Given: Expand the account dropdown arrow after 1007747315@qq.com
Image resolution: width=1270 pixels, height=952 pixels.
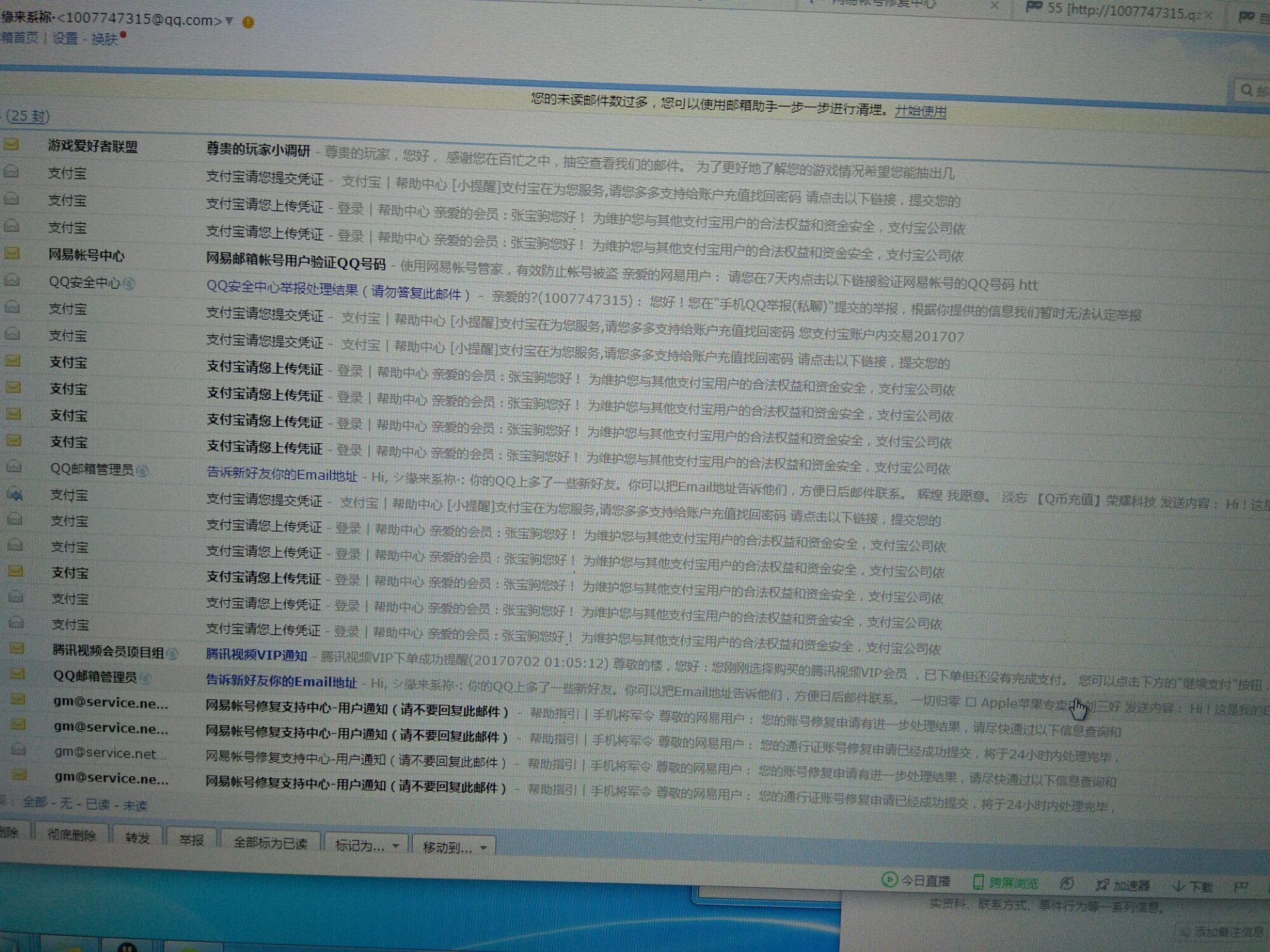Looking at the screenshot, I should click(x=229, y=22).
